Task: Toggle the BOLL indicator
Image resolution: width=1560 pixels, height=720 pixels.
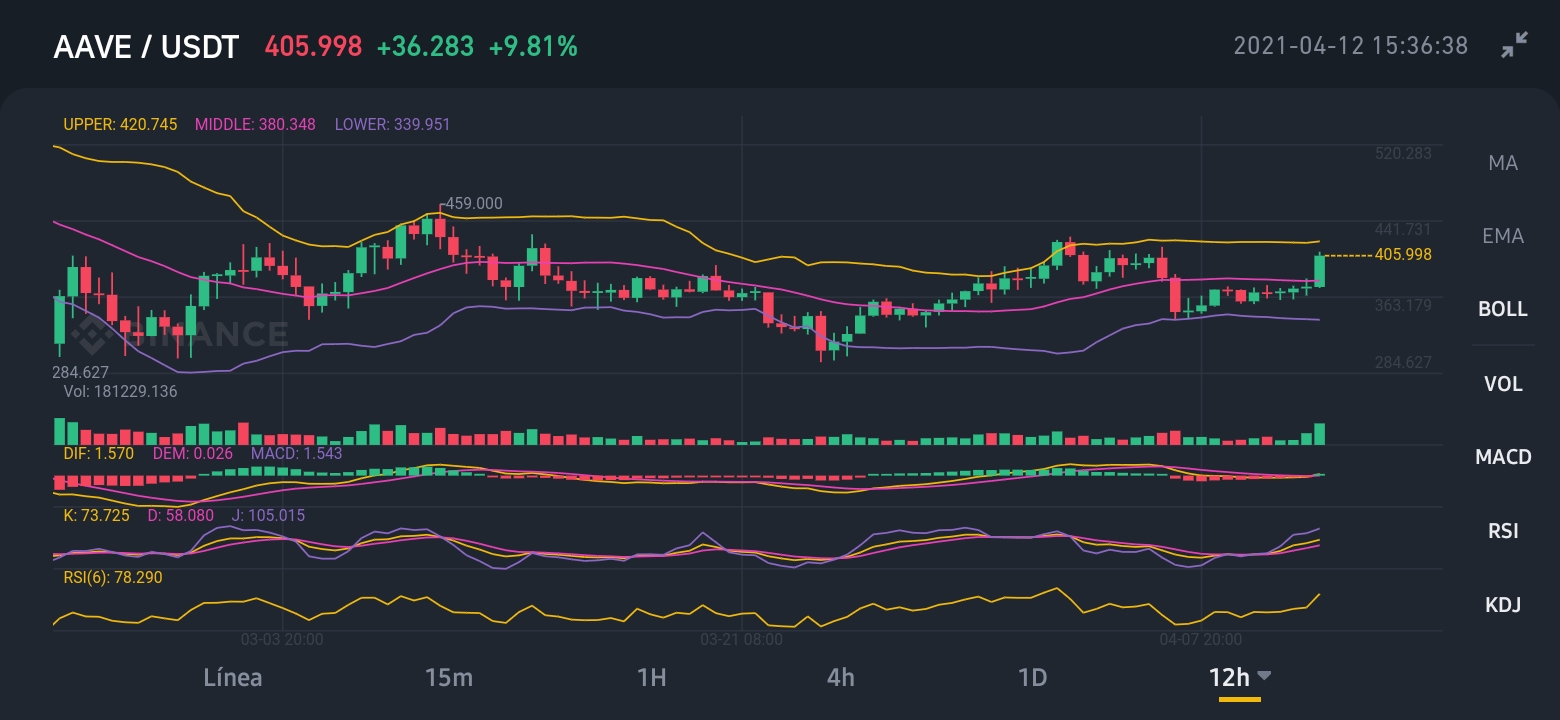Action: [x=1503, y=309]
